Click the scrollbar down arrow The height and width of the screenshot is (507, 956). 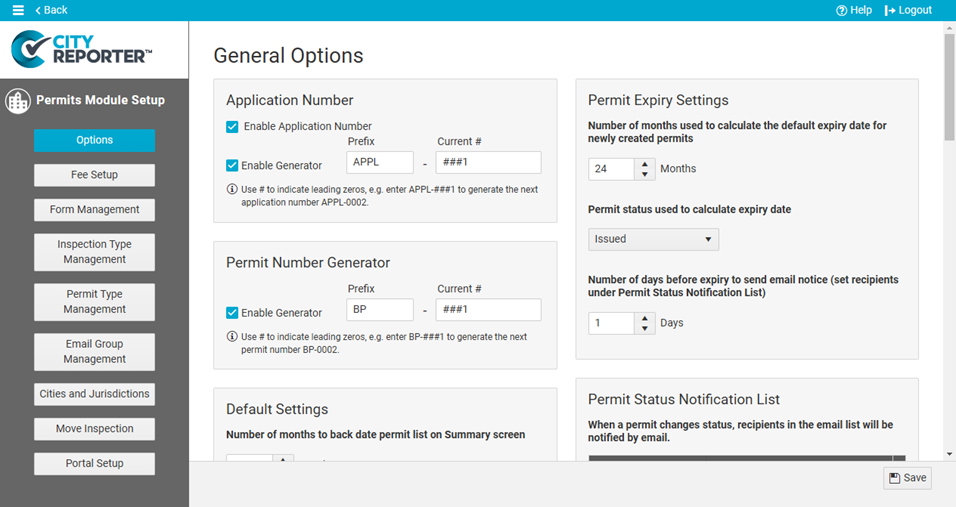pyautogui.click(x=949, y=455)
